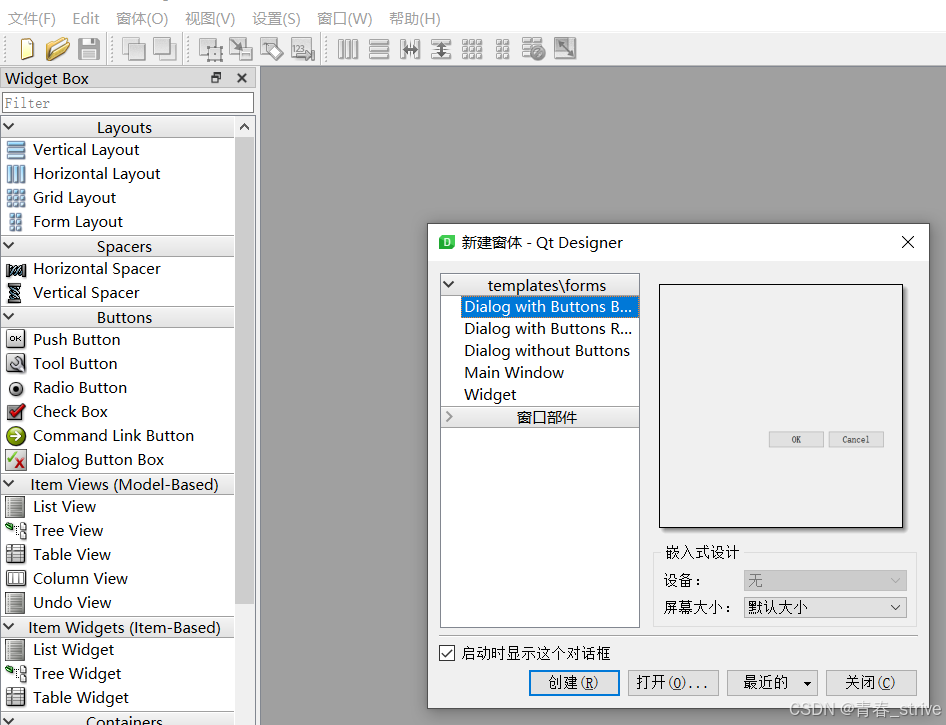Toggle the show dialog at startup checkbox

click(x=447, y=653)
